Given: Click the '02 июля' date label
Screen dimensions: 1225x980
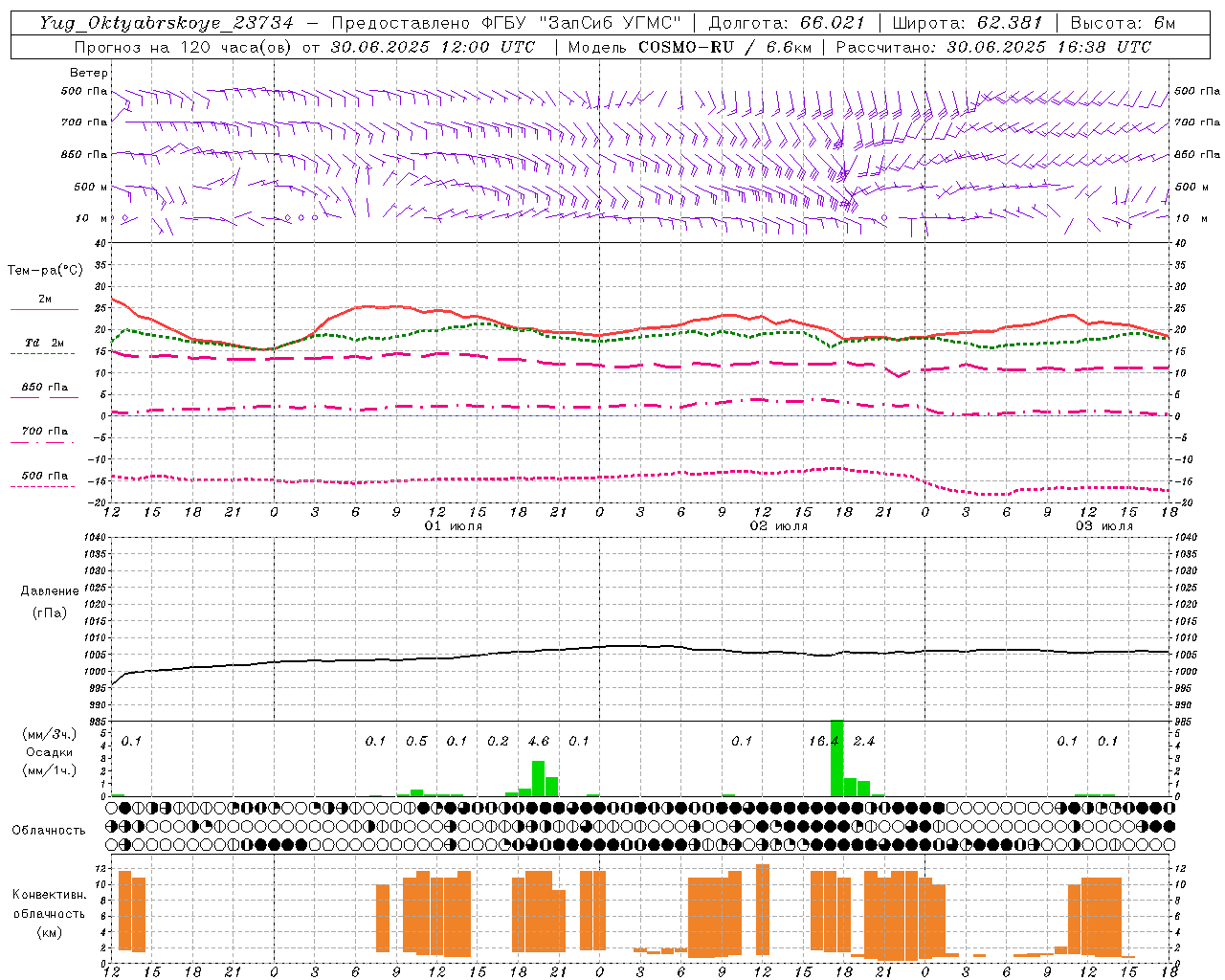Looking at the screenshot, I should point(779,526).
